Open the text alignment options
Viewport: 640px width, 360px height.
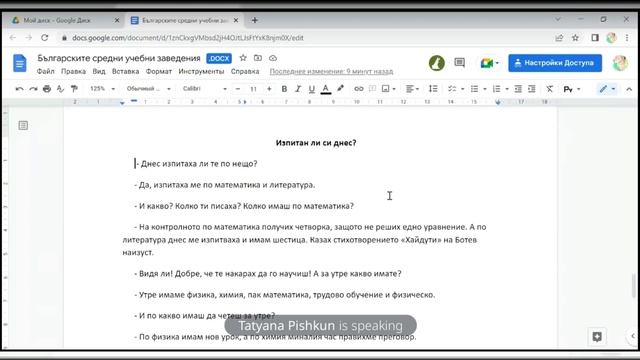click(412, 89)
